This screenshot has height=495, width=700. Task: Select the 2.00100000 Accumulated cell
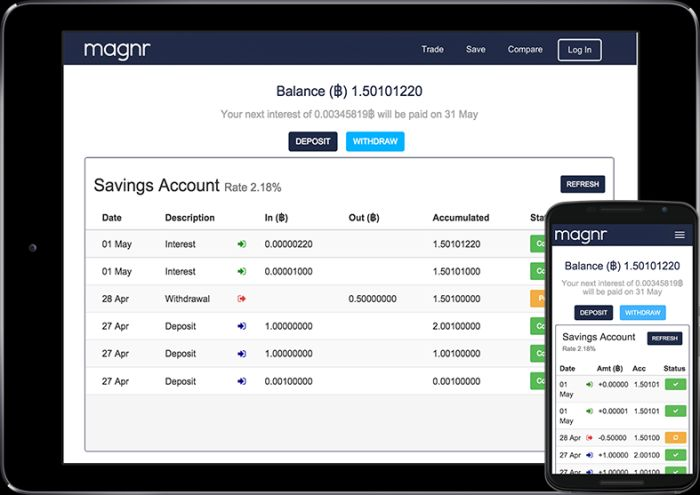(x=456, y=326)
